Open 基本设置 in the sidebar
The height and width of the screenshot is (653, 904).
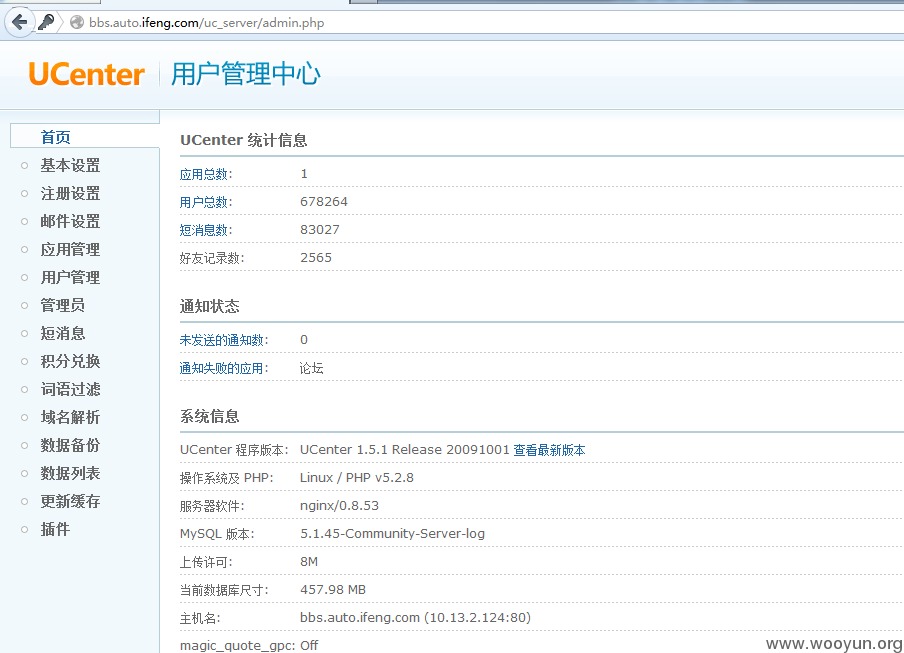(70, 165)
